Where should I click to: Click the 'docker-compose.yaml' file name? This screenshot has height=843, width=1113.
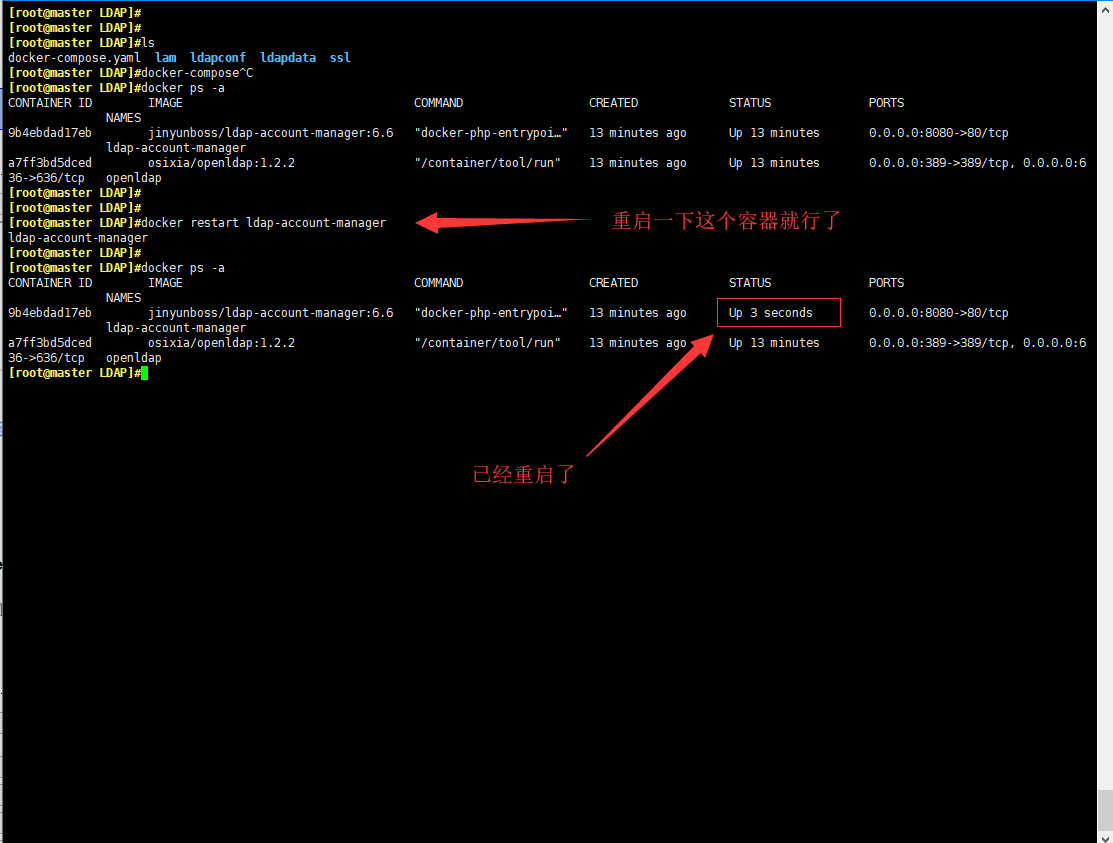click(x=75, y=57)
